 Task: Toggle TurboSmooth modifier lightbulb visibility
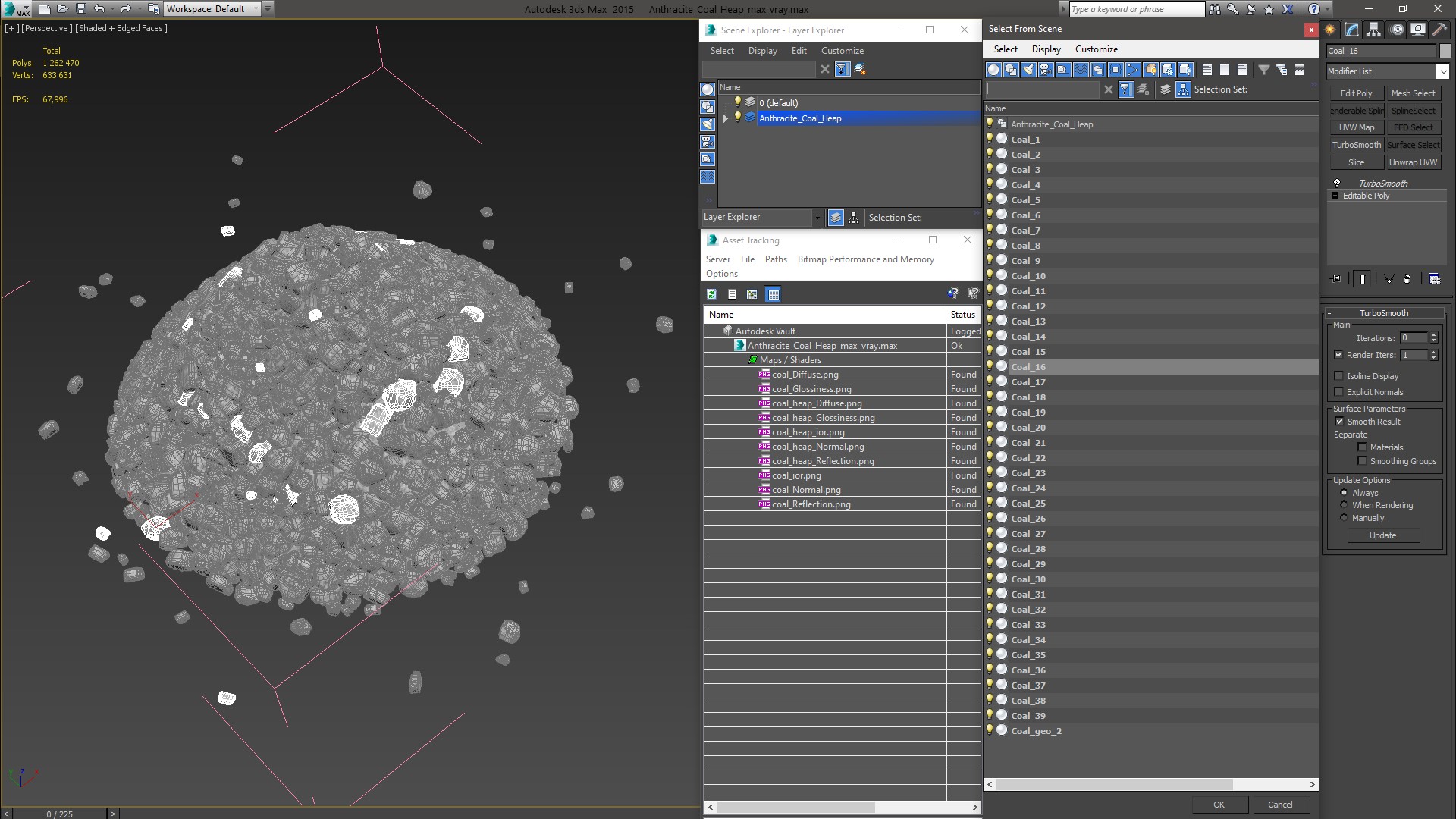(1337, 184)
